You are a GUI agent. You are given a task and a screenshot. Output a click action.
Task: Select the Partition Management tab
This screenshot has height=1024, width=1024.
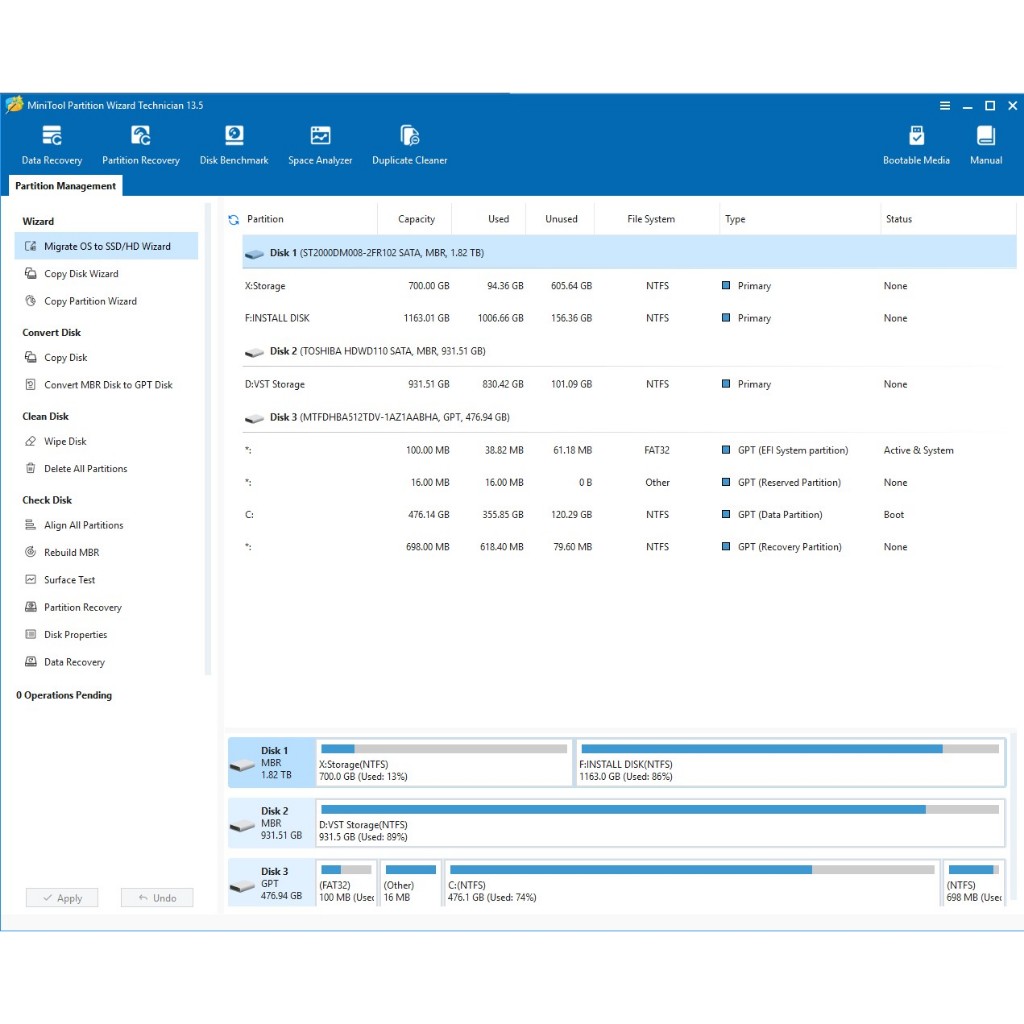pyautogui.click(x=66, y=186)
